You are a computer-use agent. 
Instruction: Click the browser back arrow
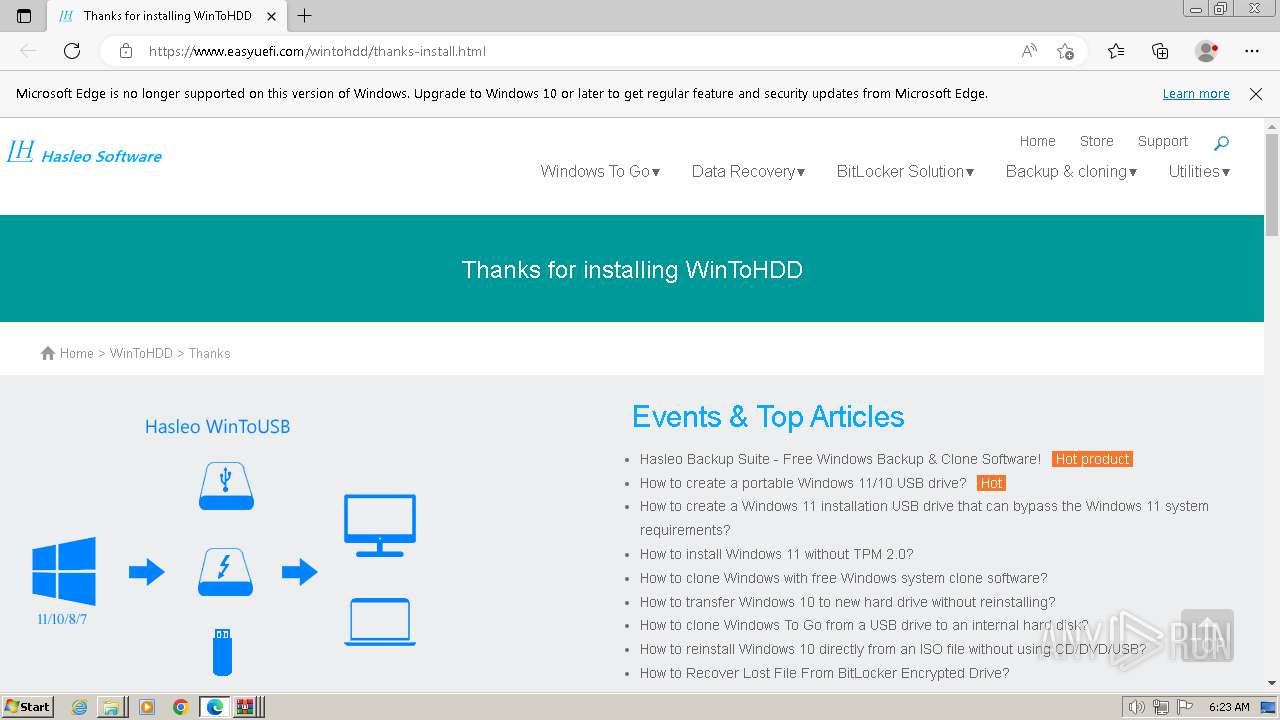[28, 51]
